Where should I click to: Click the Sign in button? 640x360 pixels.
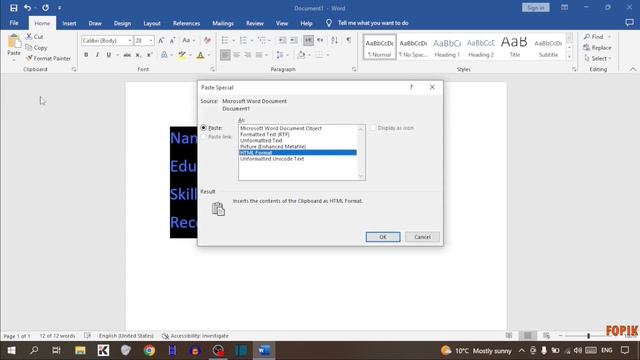[x=536, y=8]
